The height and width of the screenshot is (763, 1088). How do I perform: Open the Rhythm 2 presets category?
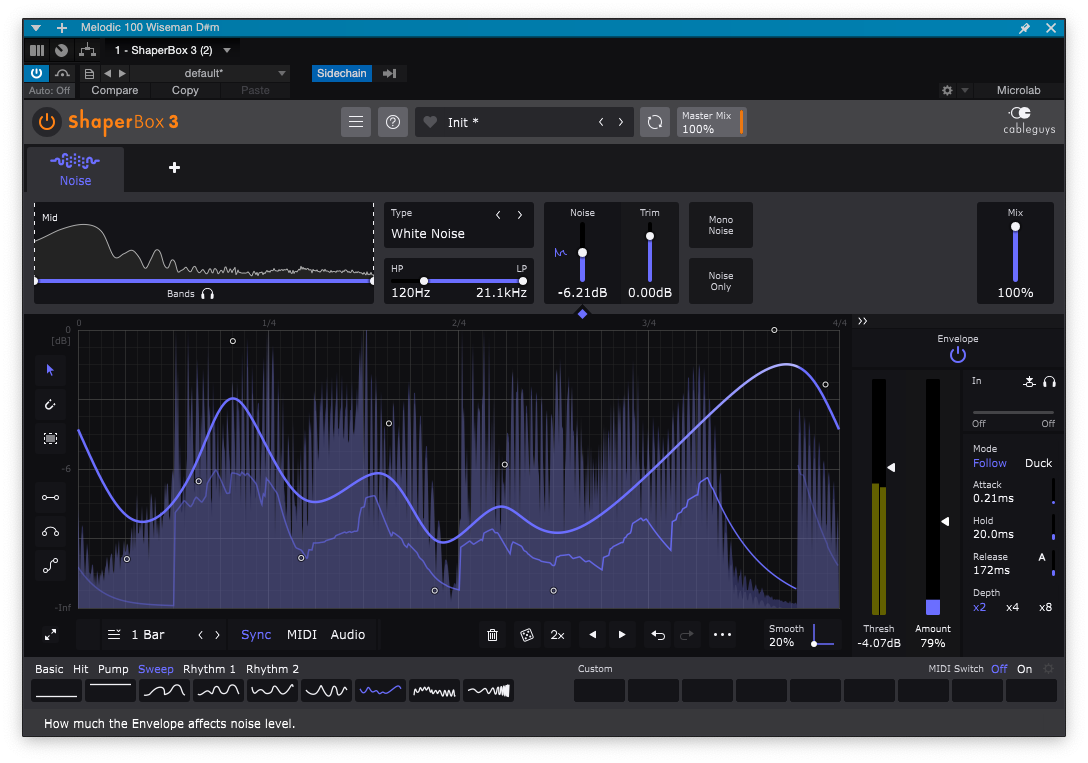272,669
